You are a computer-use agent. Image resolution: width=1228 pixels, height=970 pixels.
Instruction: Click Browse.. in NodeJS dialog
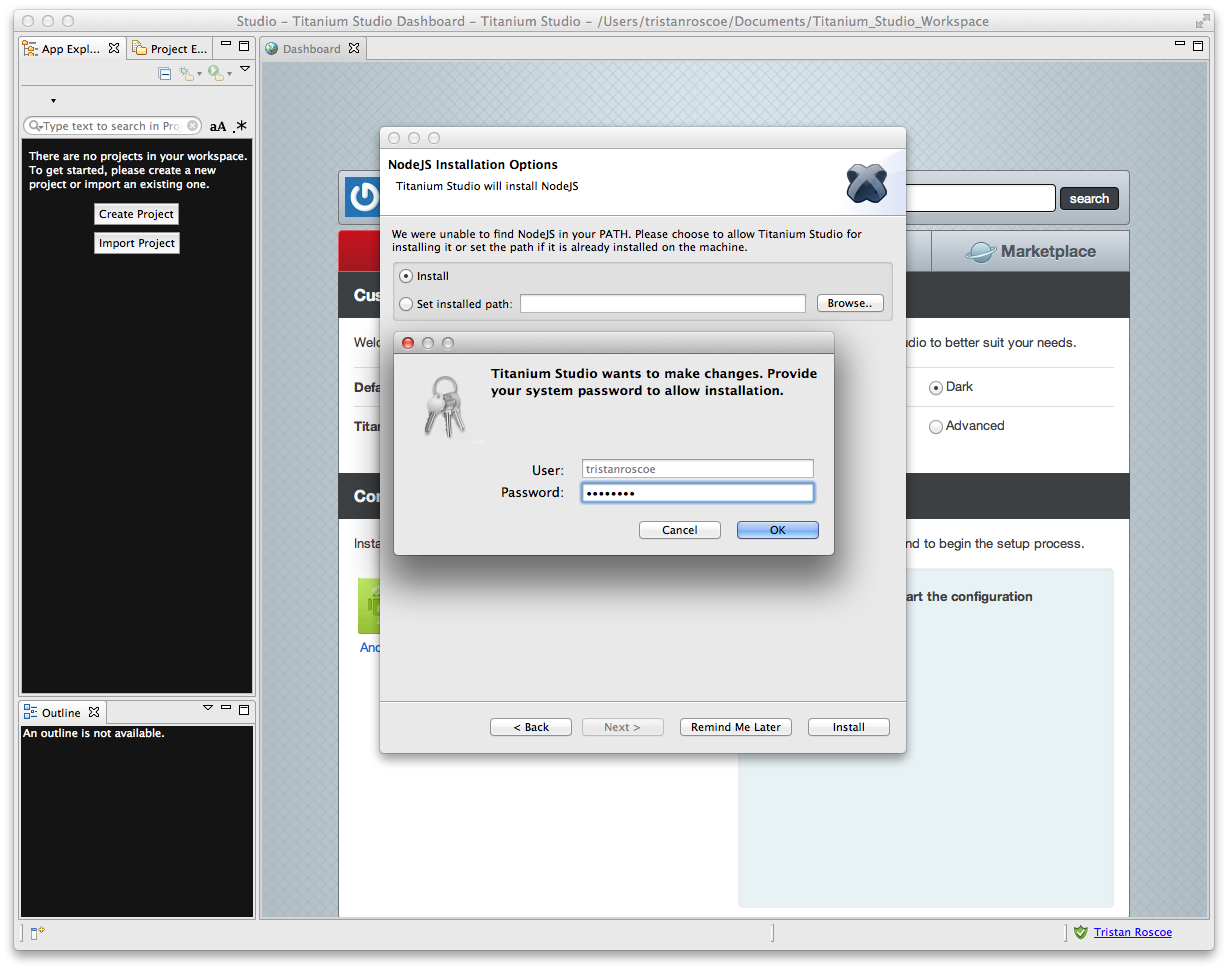tap(850, 303)
